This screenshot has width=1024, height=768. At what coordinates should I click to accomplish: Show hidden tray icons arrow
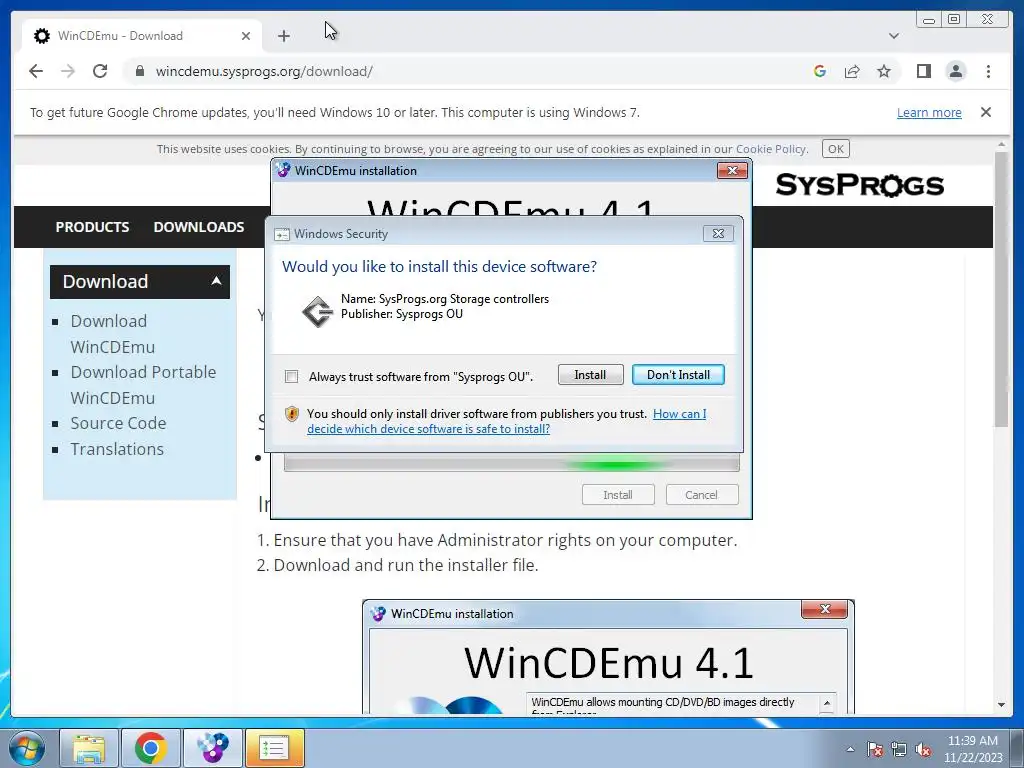pos(850,749)
